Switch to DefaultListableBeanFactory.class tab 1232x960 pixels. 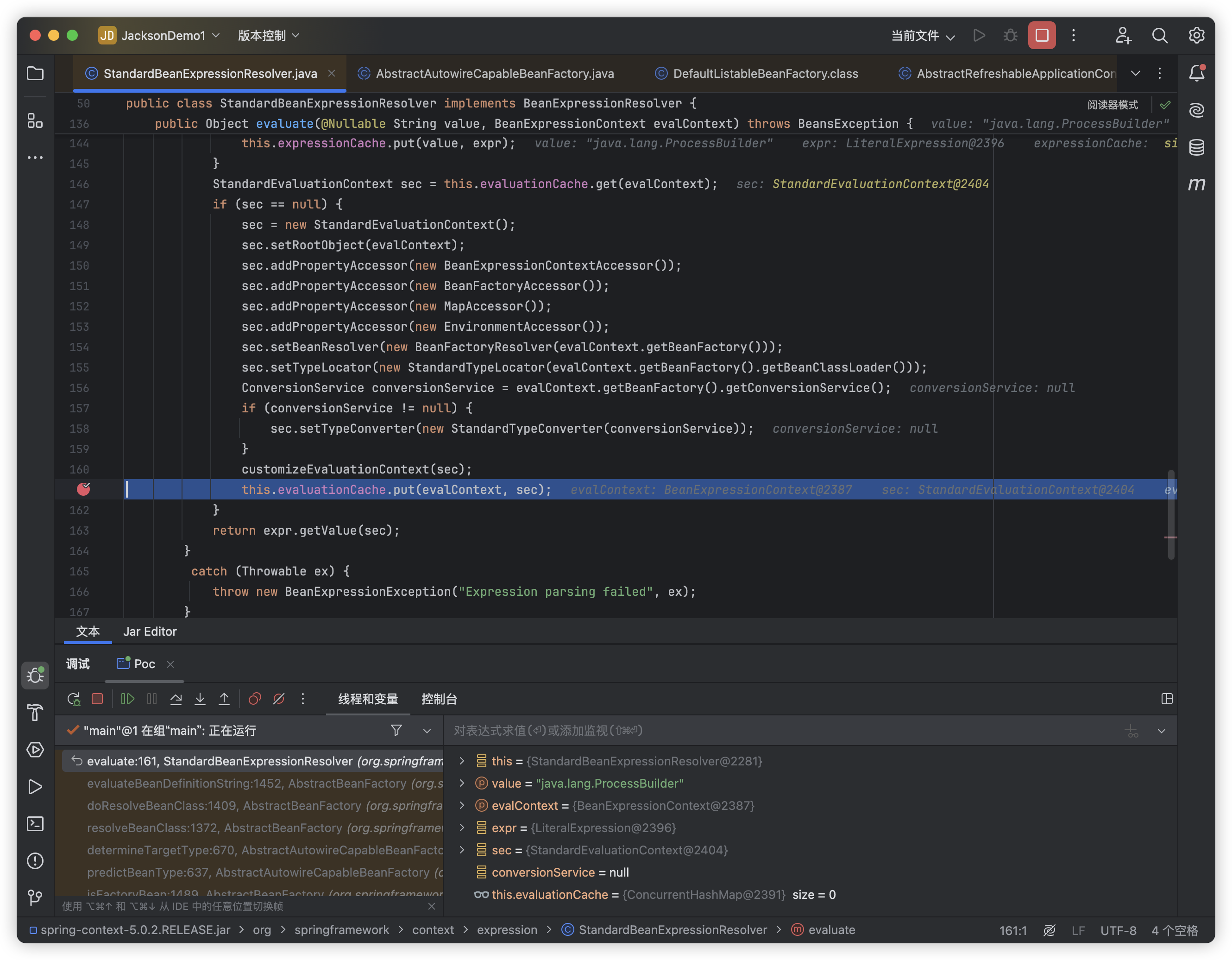(757, 73)
